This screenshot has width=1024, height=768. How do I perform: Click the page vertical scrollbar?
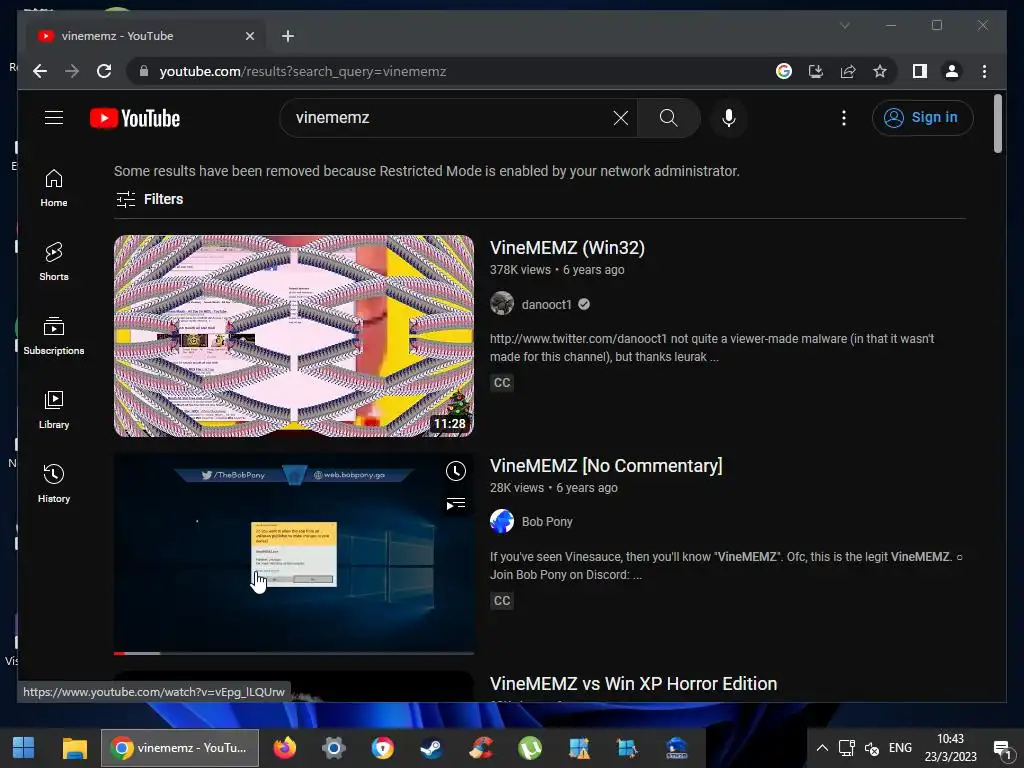coord(998,124)
